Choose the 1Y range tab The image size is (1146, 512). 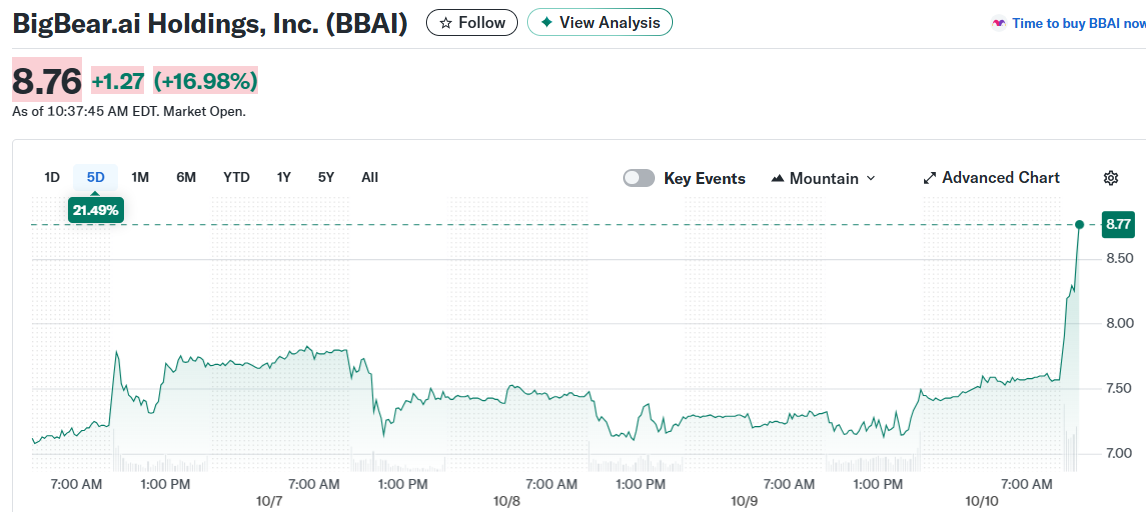pyautogui.click(x=284, y=177)
